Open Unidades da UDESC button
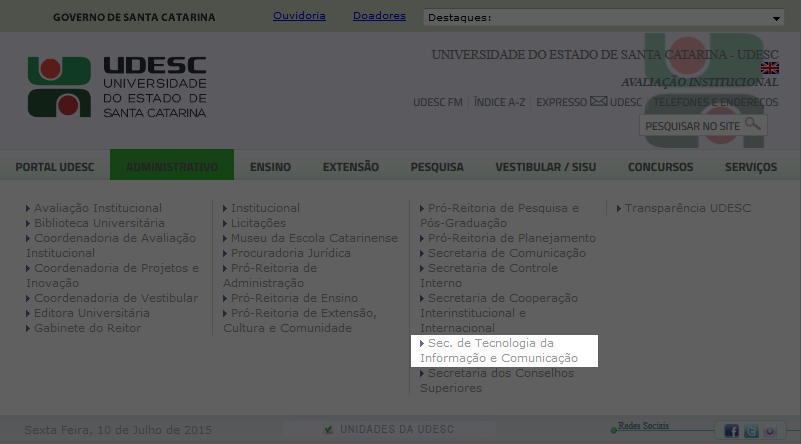The width and height of the screenshot is (801, 444). pyautogui.click(x=390, y=430)
